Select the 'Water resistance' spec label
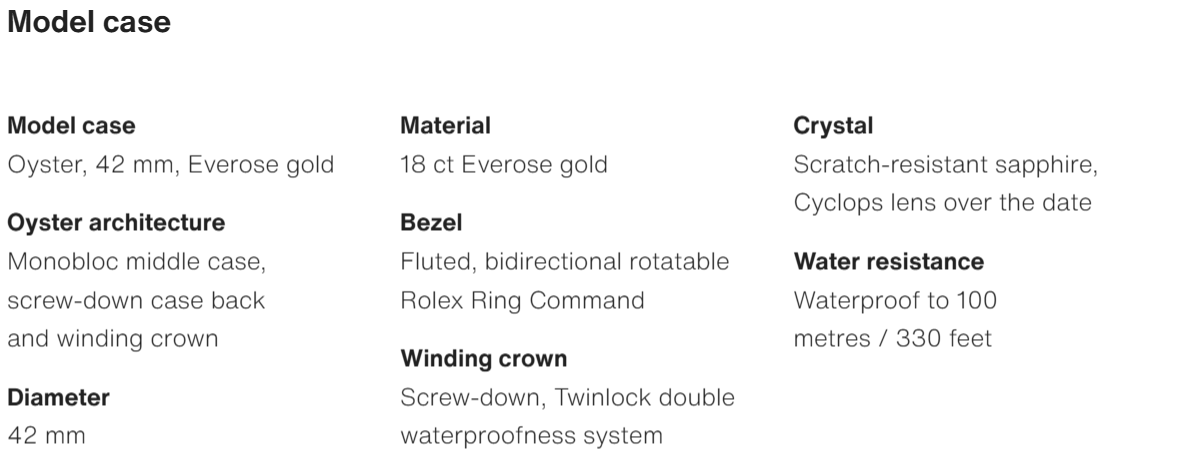Viewport: 1189px width, 462px height. coord(888,262)
